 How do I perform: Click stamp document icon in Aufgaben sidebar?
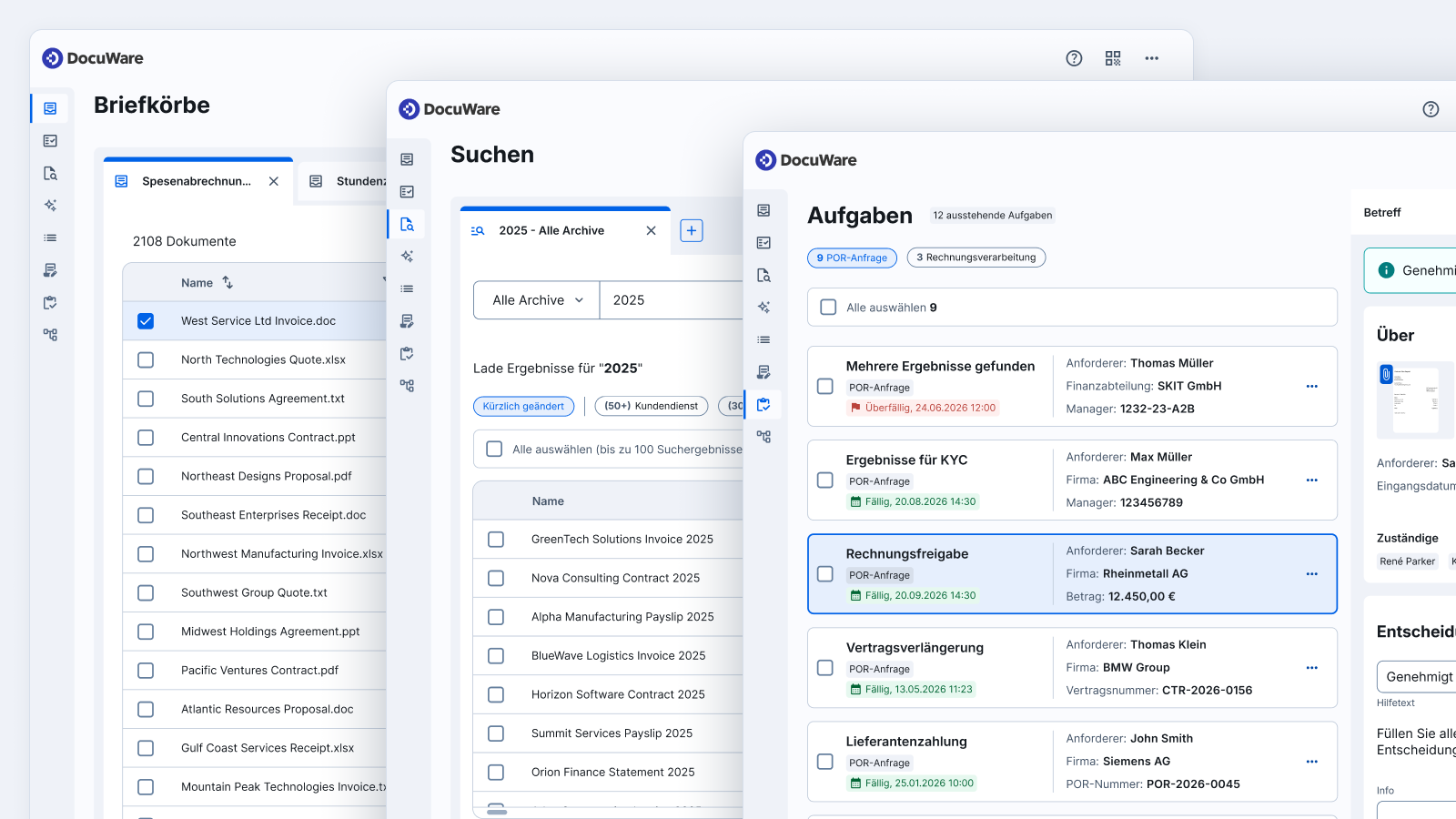pyautogui.click(x=763, y=371)
